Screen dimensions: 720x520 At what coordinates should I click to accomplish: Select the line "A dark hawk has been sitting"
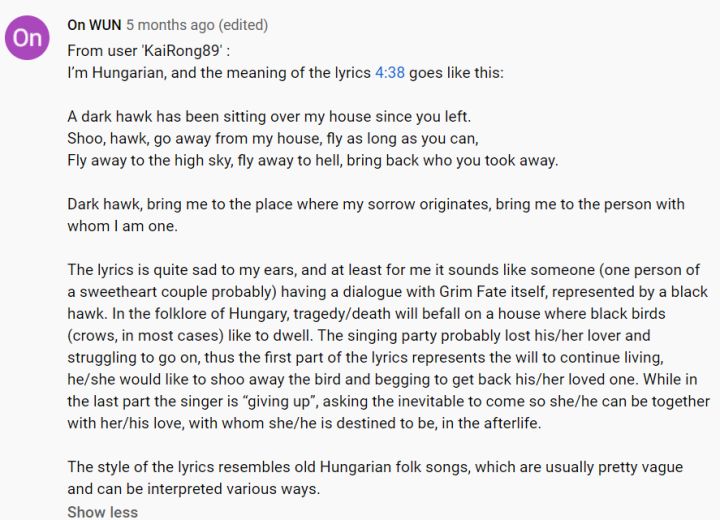point(269,116)
